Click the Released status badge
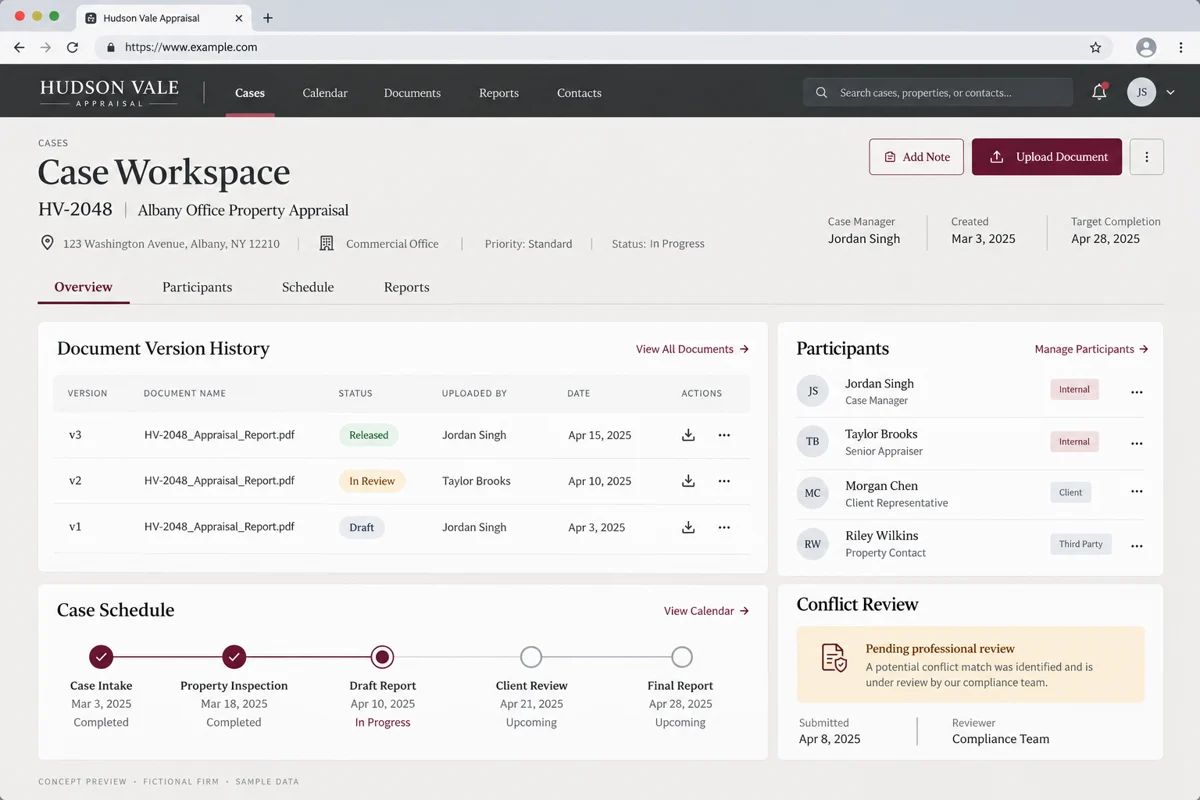The height and width of the screenshot is (800, 1200). pos(368,435)
